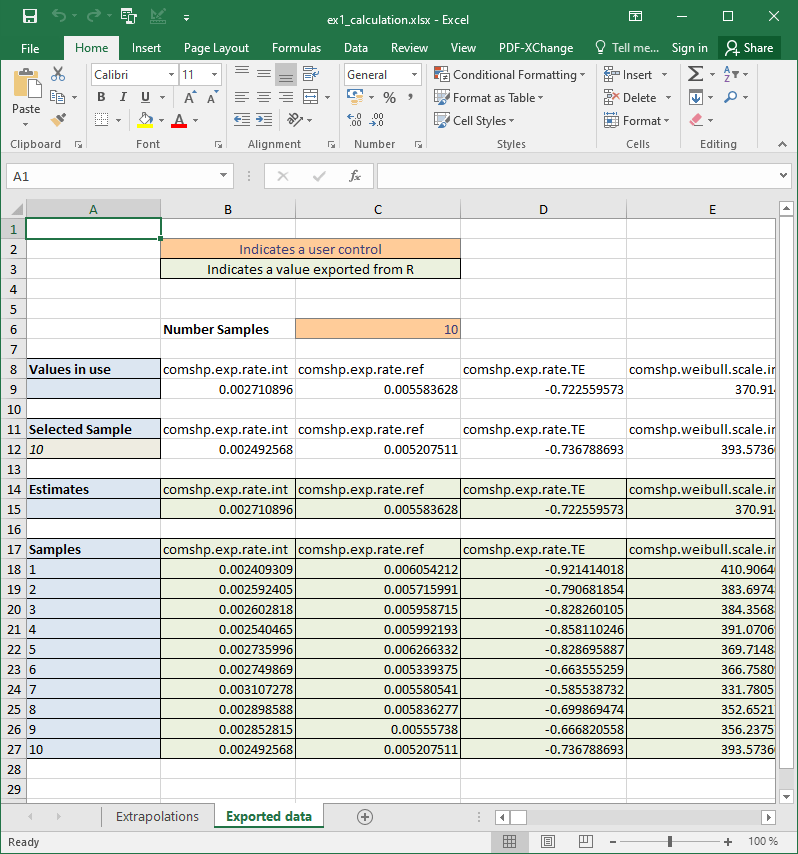798x854 pixels.
Task: Click the Increase Decimal icon
Action: [354, 120]
